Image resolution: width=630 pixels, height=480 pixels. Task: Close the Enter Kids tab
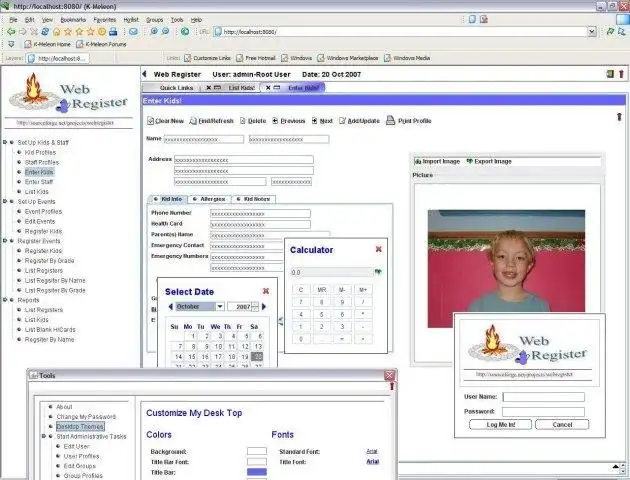tap(268, 88)
